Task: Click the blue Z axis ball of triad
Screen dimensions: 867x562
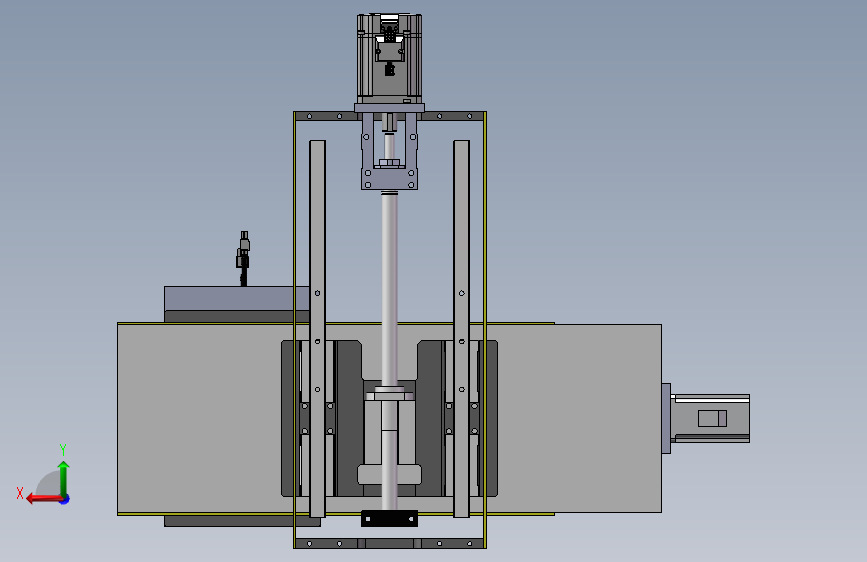Action: pos(65,500)
